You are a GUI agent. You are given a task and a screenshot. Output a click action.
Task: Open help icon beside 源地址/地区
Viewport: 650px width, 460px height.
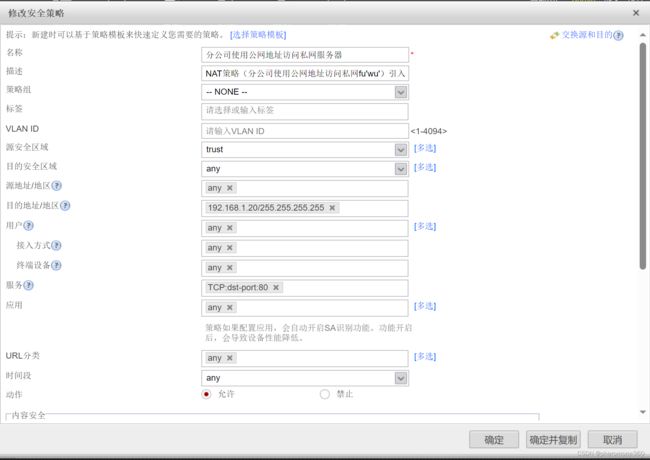coord(57,186)
